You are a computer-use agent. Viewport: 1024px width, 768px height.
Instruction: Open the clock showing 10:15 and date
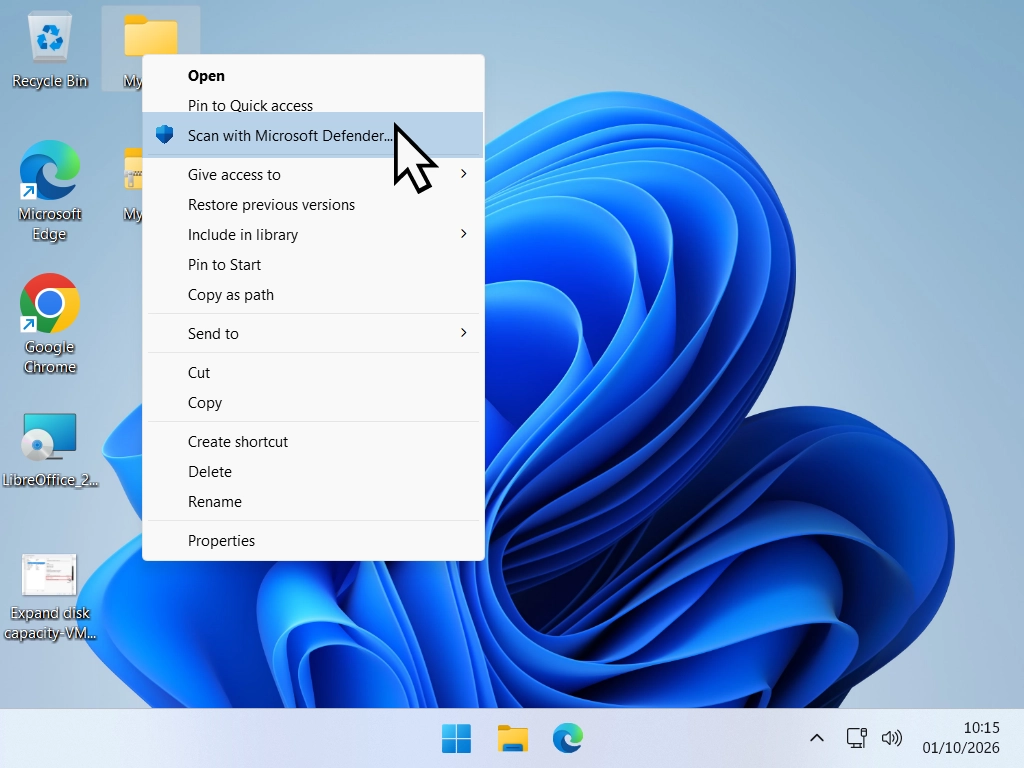(961, 738)
